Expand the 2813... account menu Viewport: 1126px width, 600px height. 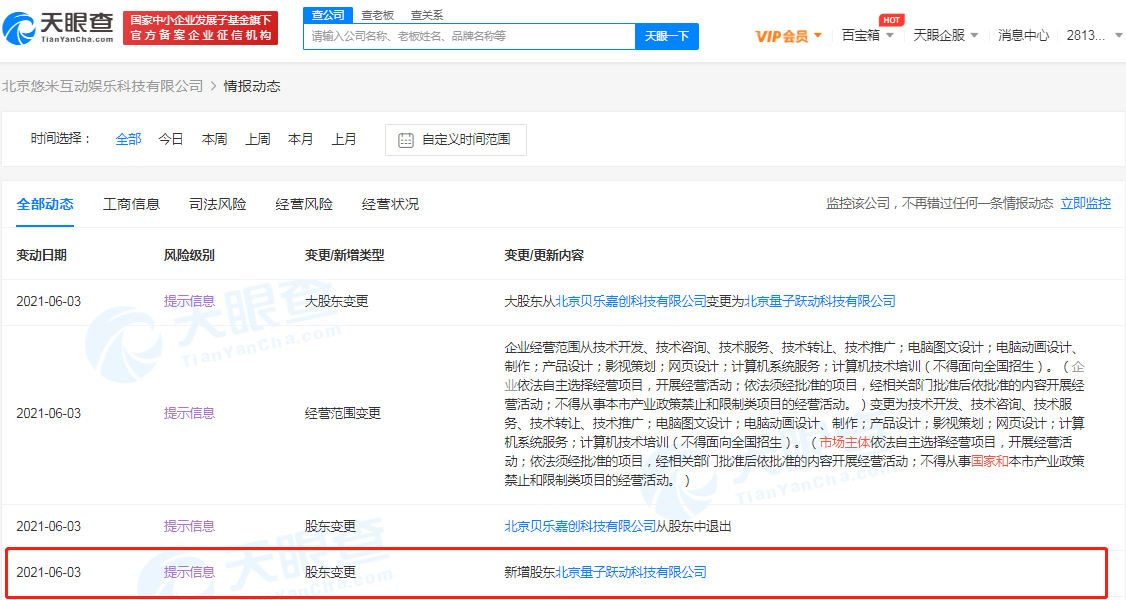1094,35
